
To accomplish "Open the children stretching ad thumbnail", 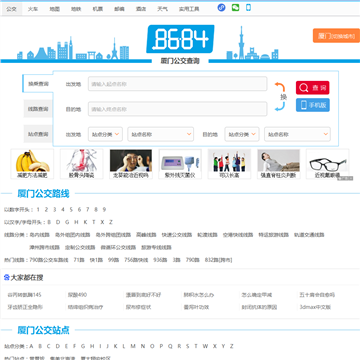I will coord(229,164).
